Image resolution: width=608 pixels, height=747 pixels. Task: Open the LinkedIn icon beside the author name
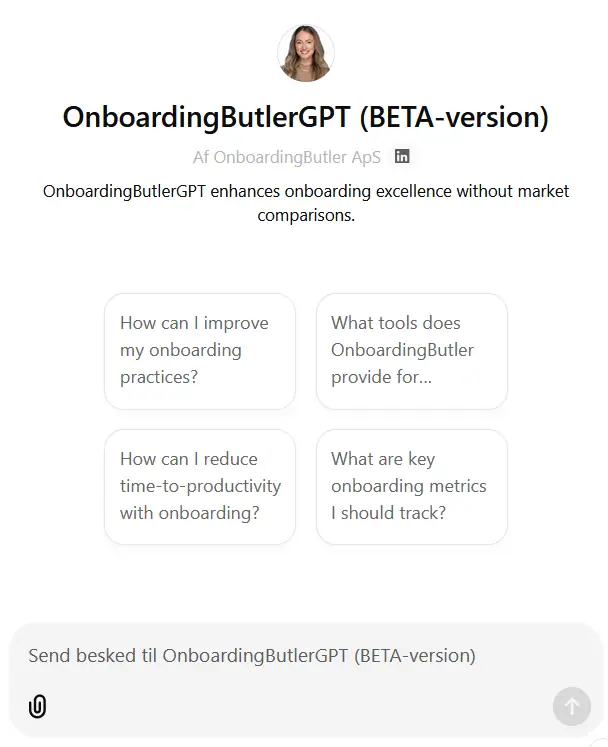[402, 157]
